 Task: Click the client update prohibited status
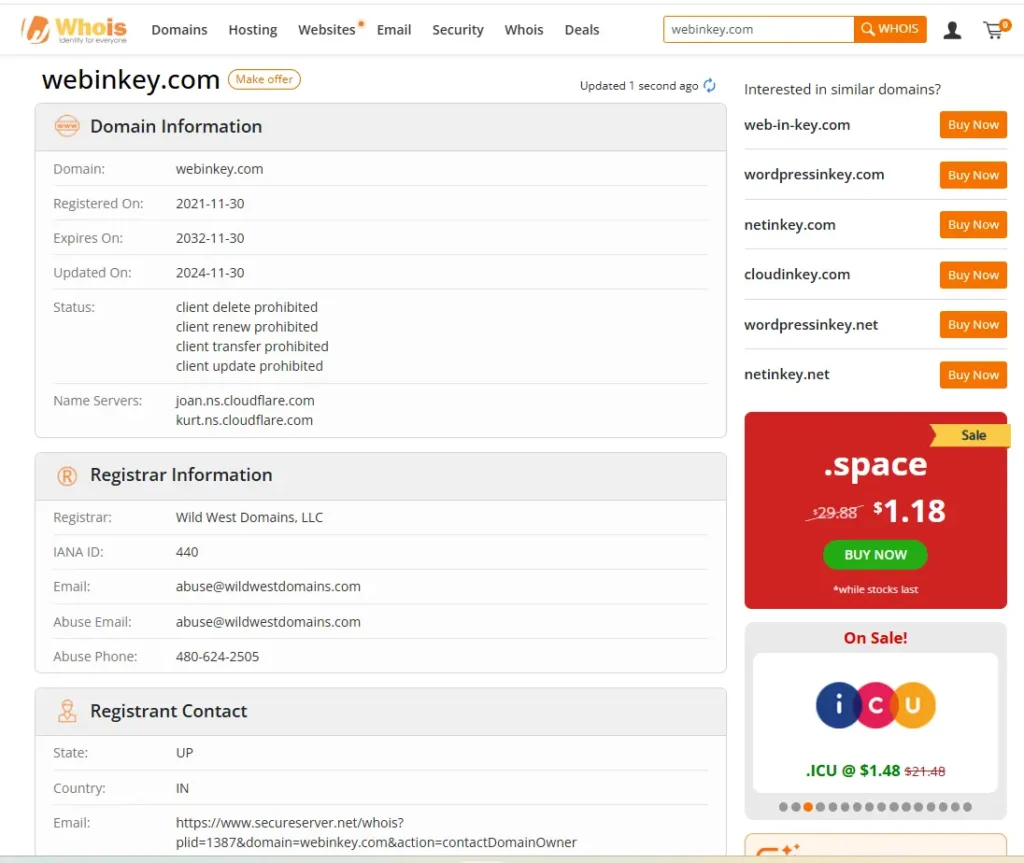(249, 366)
